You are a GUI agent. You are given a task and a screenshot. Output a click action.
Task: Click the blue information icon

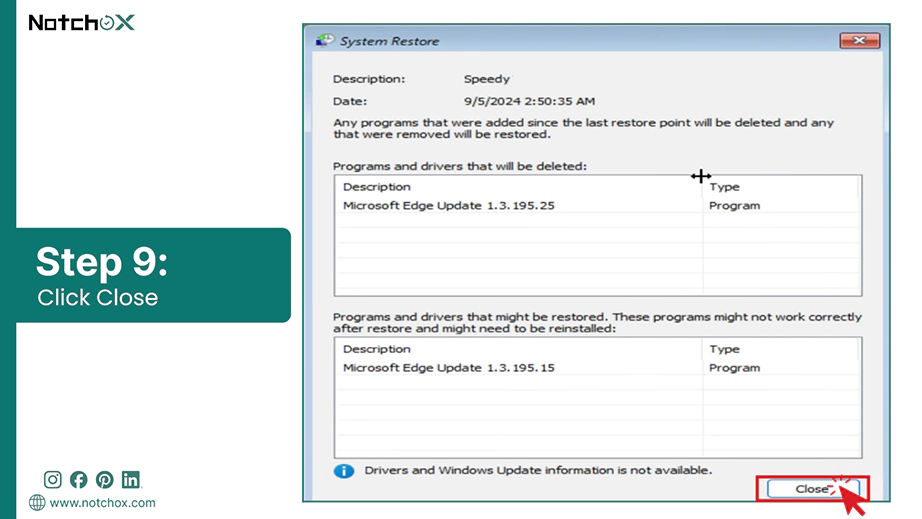tap(344, 471)
